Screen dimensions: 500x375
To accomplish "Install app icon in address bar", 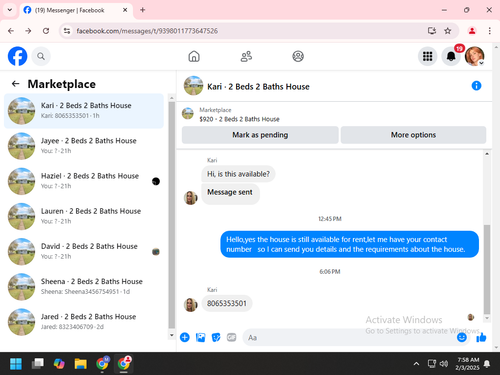I will [x=432, y=31].
